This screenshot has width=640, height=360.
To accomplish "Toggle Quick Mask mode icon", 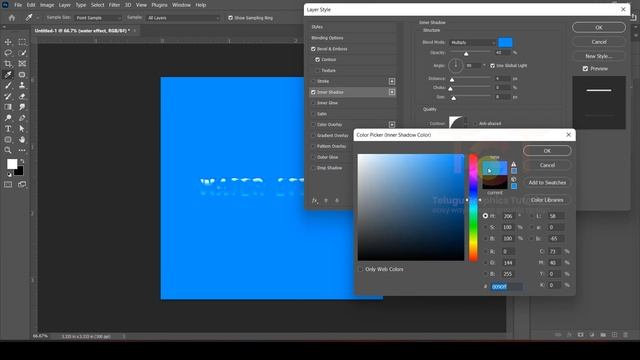I will [x=8, y=184].
